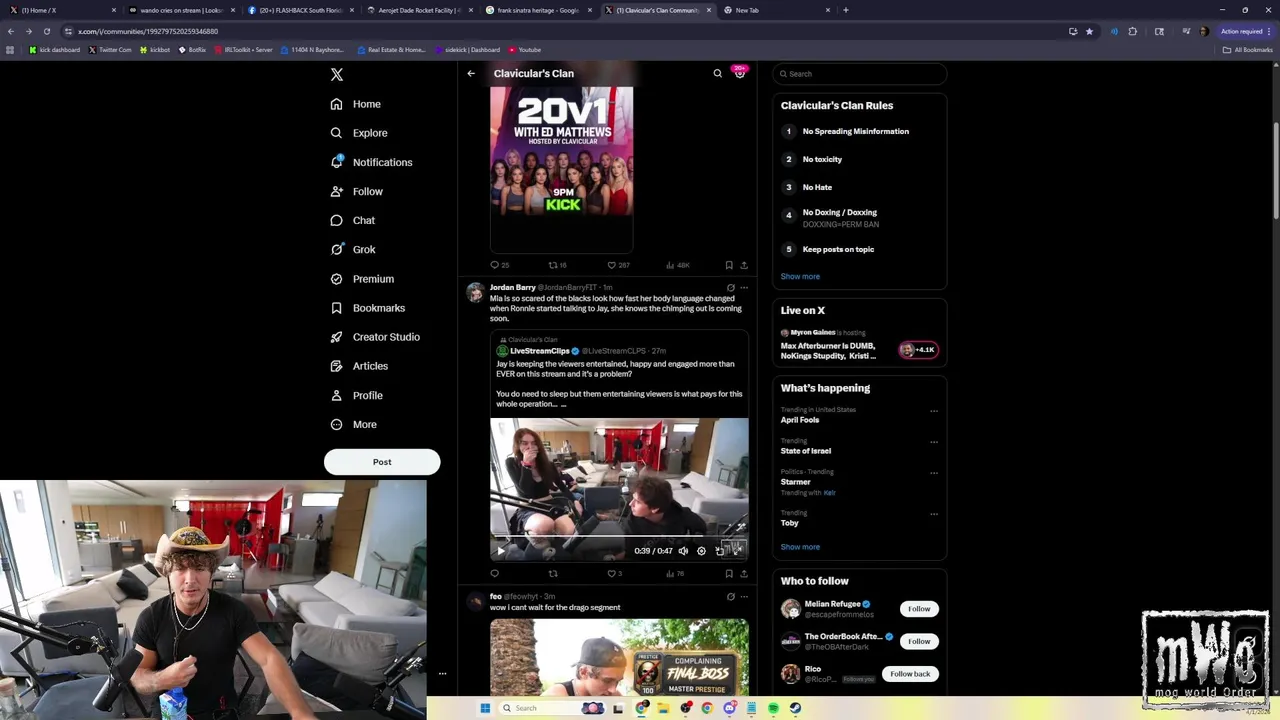Follow Melian Refugee
The width and height of the screenshot is (1280, 720).
click(x=919, y=609)
